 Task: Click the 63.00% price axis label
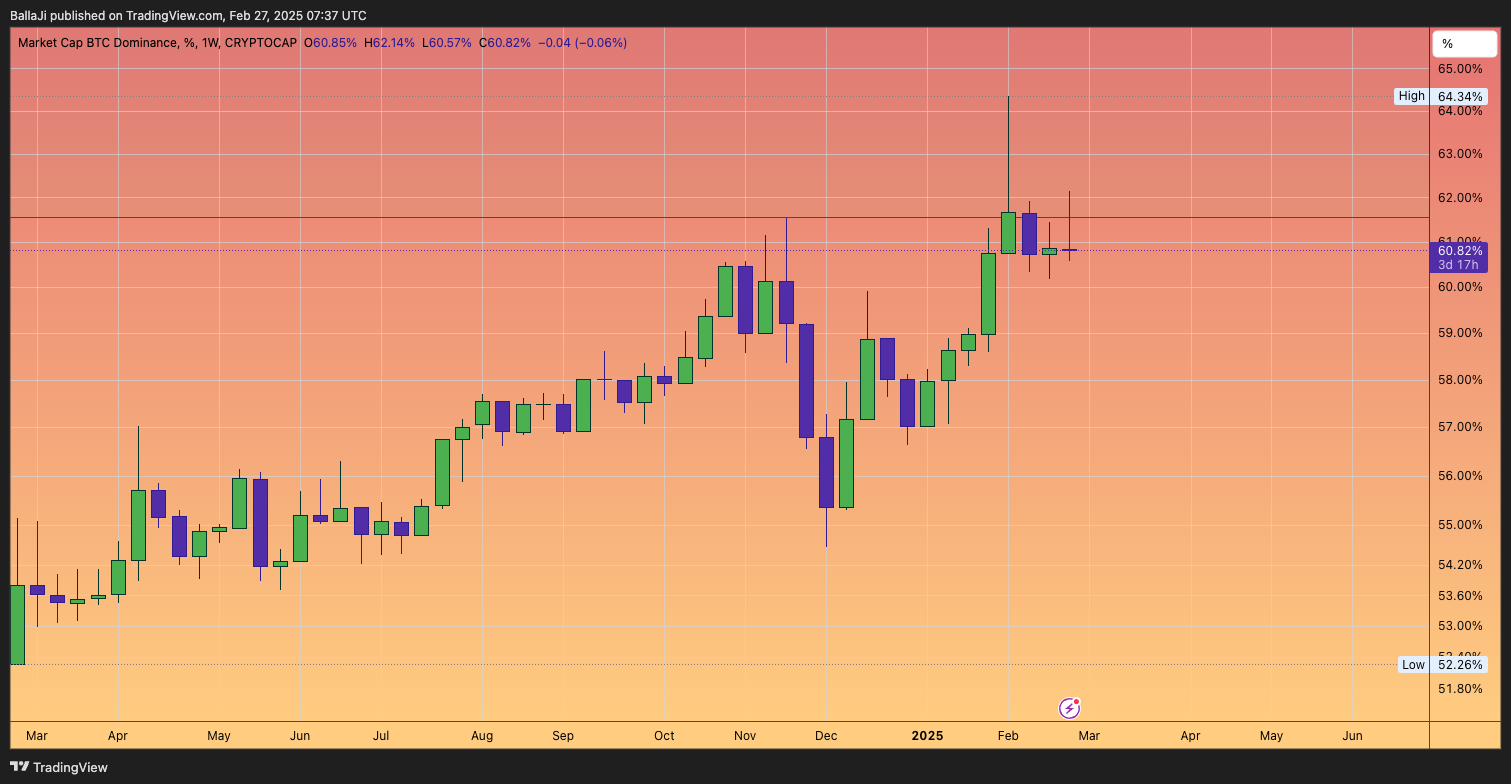pyautogui.click(x=1460, y=154)
